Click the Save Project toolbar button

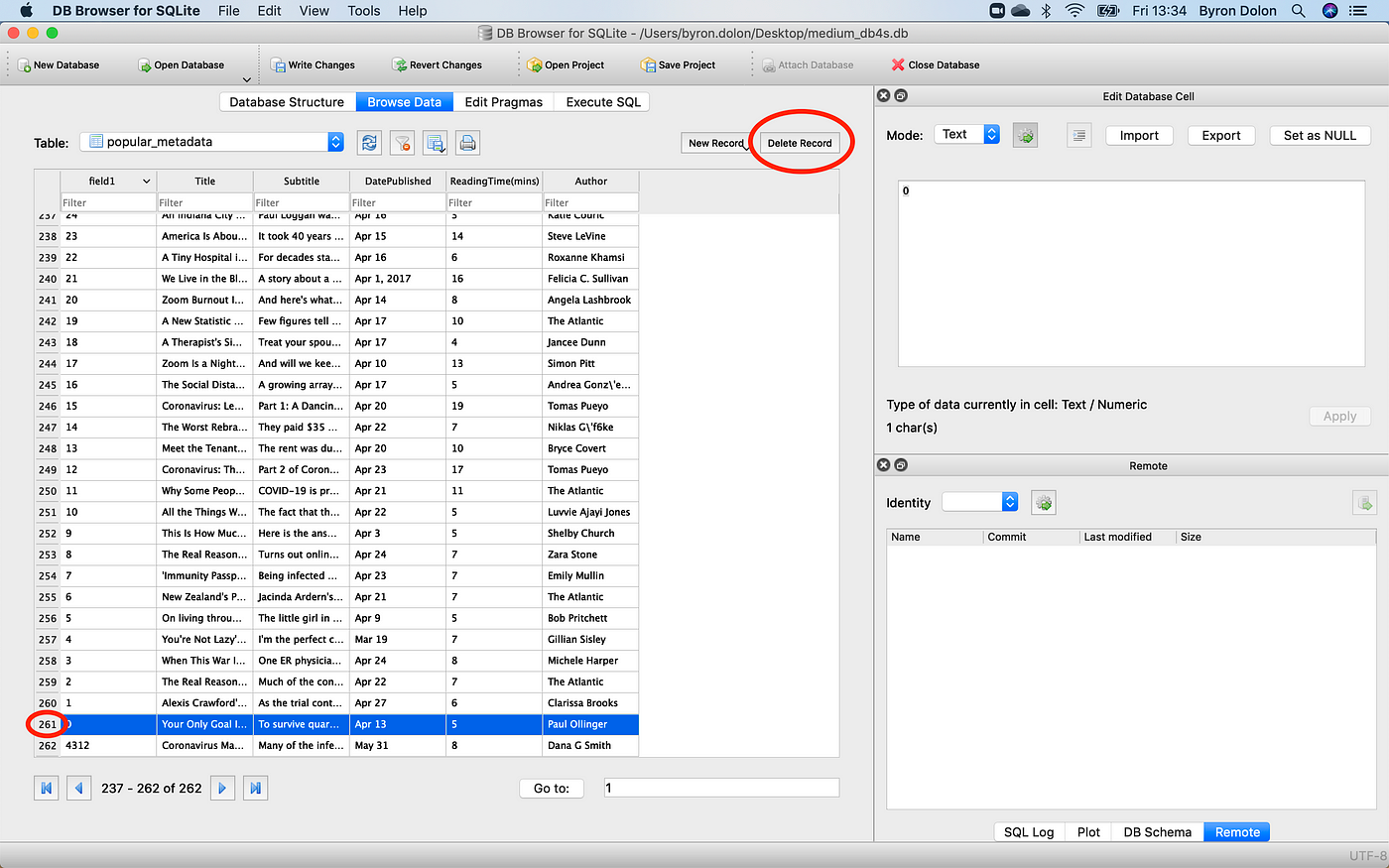(679, 64)
